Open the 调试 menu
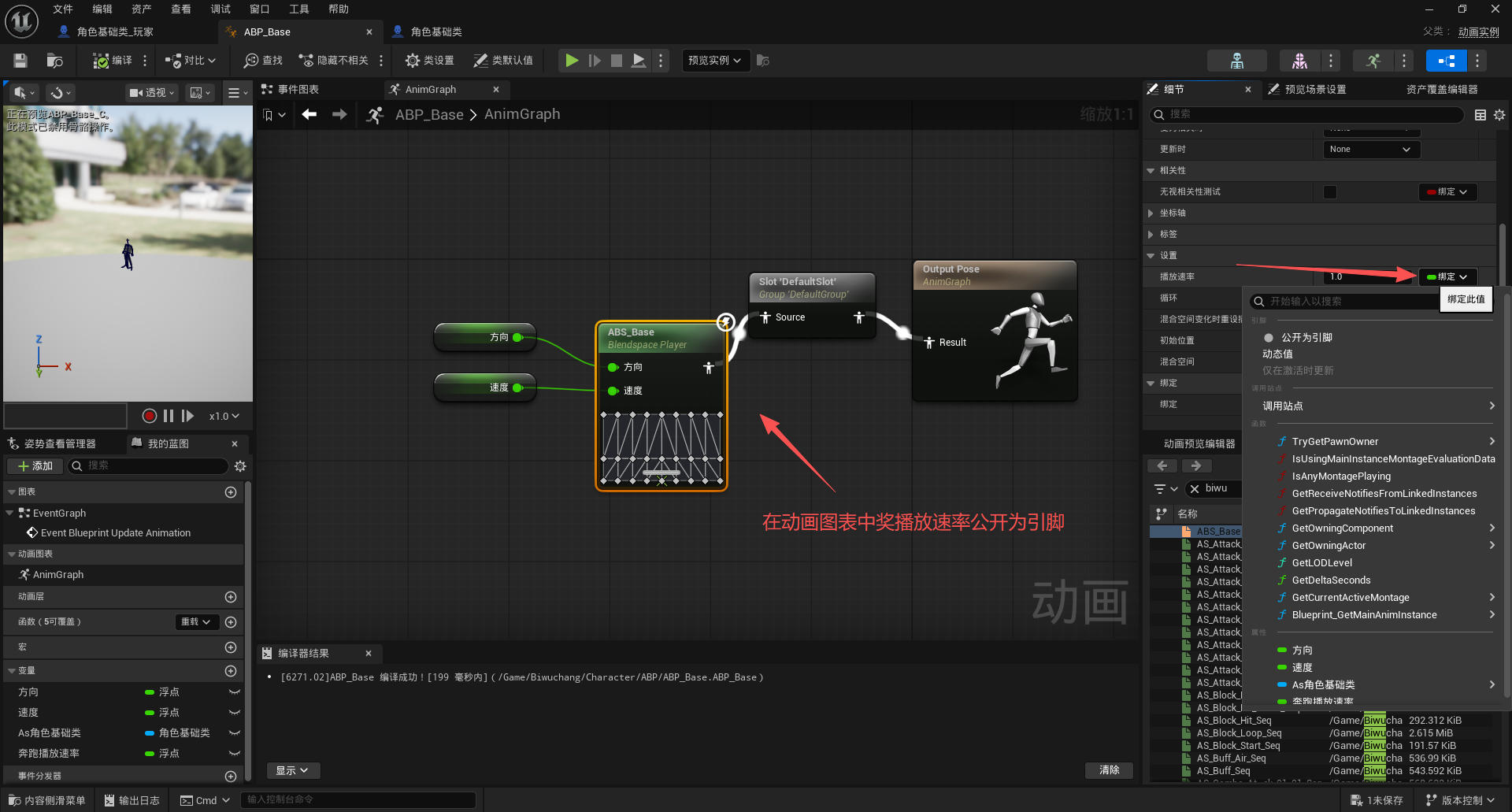Image resolution: width=1512 pixels, height=812 pixels. [220, 9]
